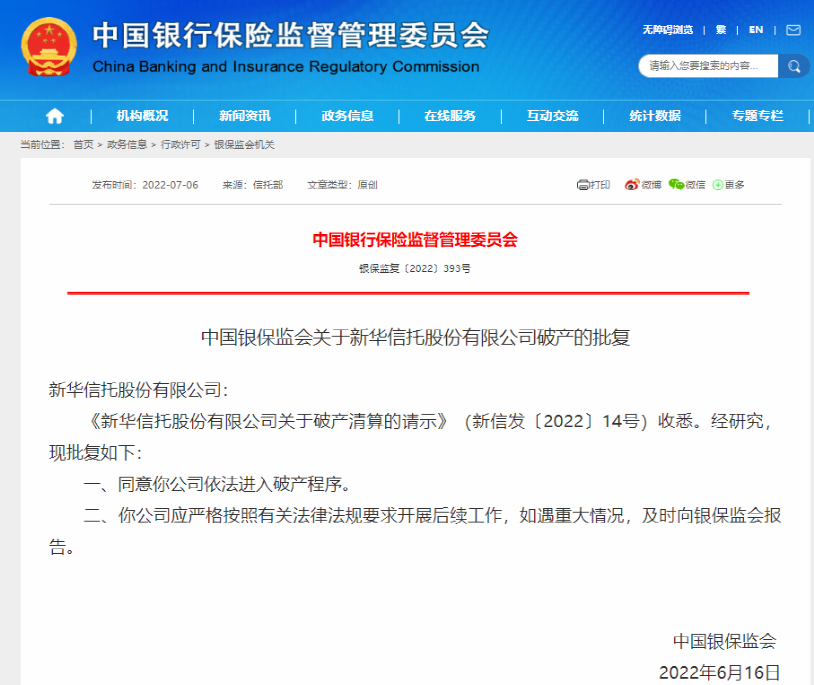Click the red heading 中国银行保险监督管理委员会
This screenshot has height=685, width=814.
tap(415, 240)
